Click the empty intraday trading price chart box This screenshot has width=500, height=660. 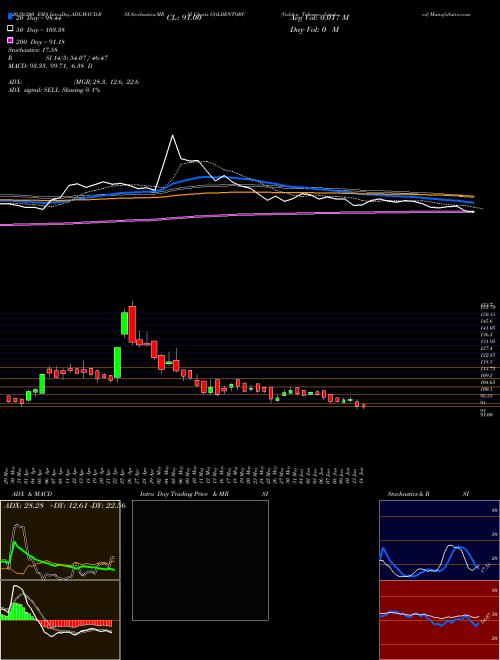pyautogui.click(x=200, y=560)
